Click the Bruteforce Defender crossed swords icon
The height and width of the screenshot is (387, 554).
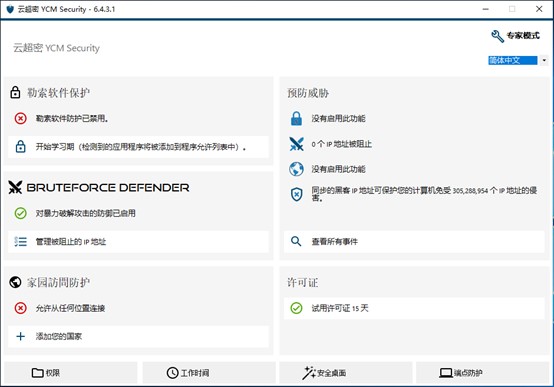[x=15, y=187]
